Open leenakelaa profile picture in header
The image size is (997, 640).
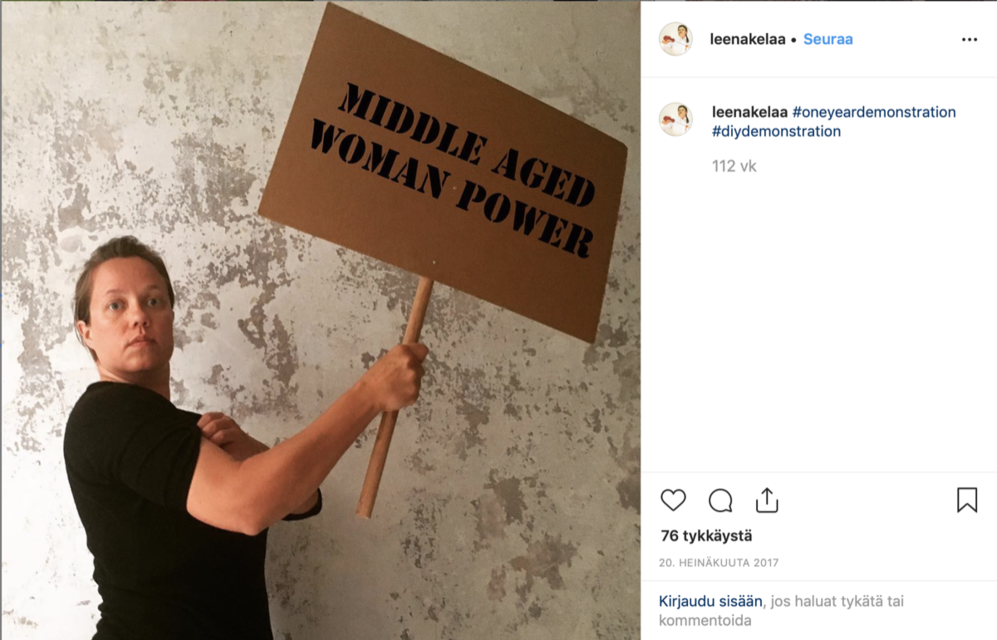[x=675, y=39]
